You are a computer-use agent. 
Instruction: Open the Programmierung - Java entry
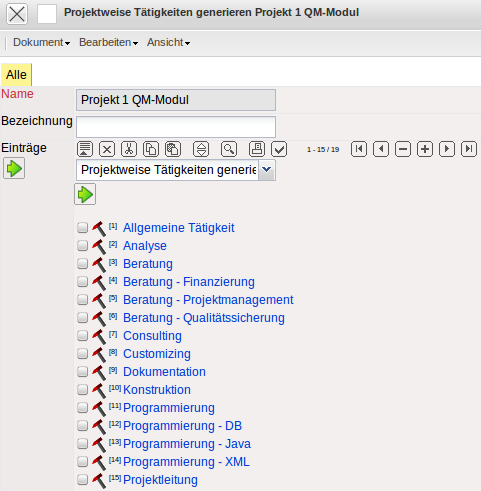pyautogui.click(x=187, y=444)
